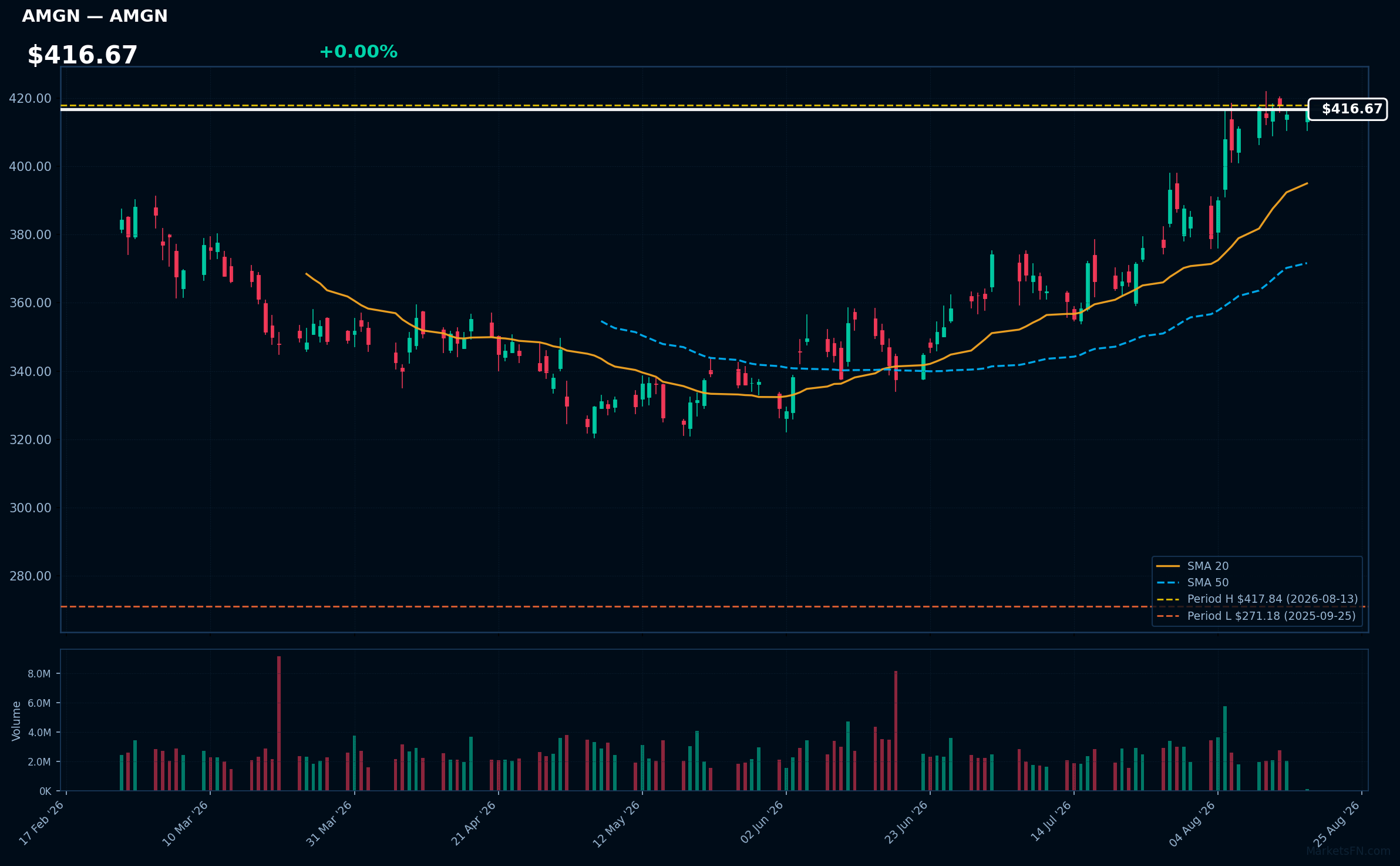
Task: Click the tallest green volume bar in early August
Action: point(1225,748)
